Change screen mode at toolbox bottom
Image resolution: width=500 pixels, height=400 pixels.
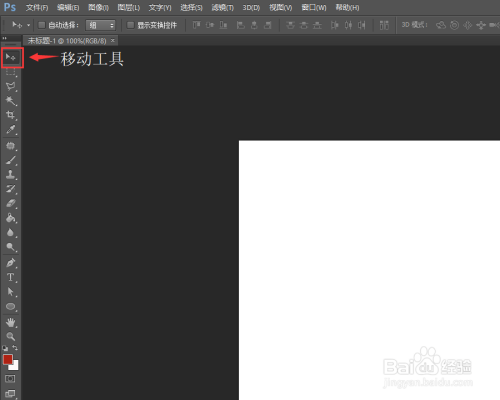pos(10,394)
